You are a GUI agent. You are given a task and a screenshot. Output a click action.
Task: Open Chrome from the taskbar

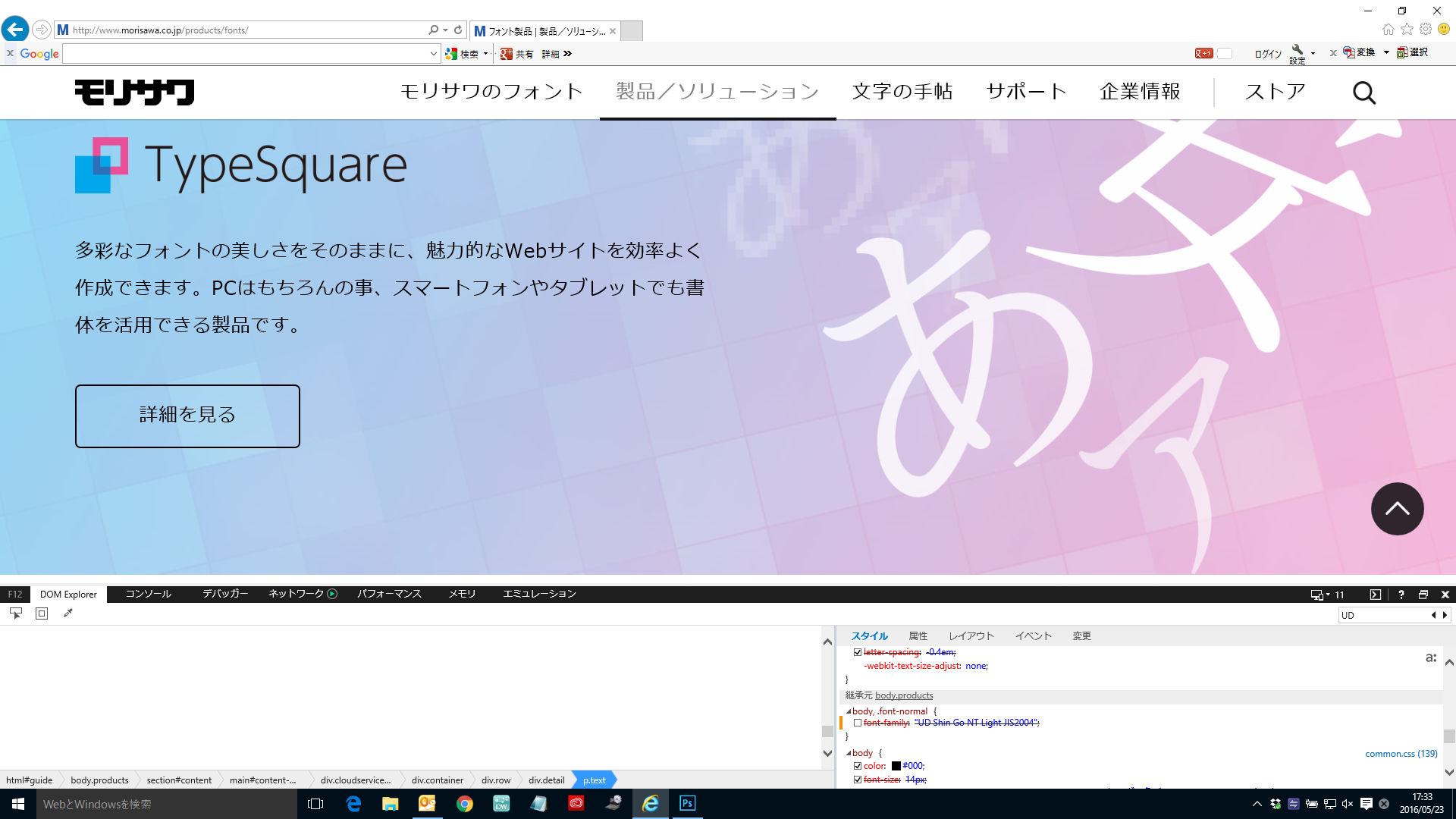(465, 803)
